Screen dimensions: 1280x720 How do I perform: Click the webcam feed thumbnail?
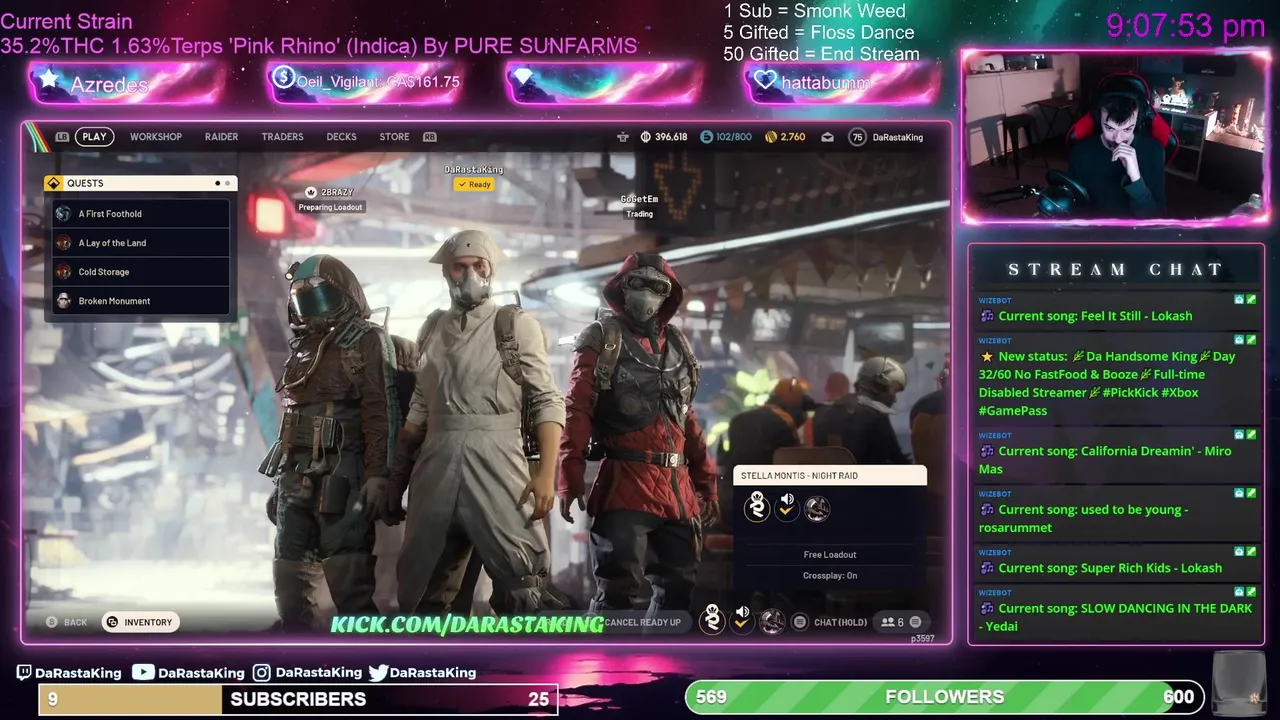[1115, 135]
